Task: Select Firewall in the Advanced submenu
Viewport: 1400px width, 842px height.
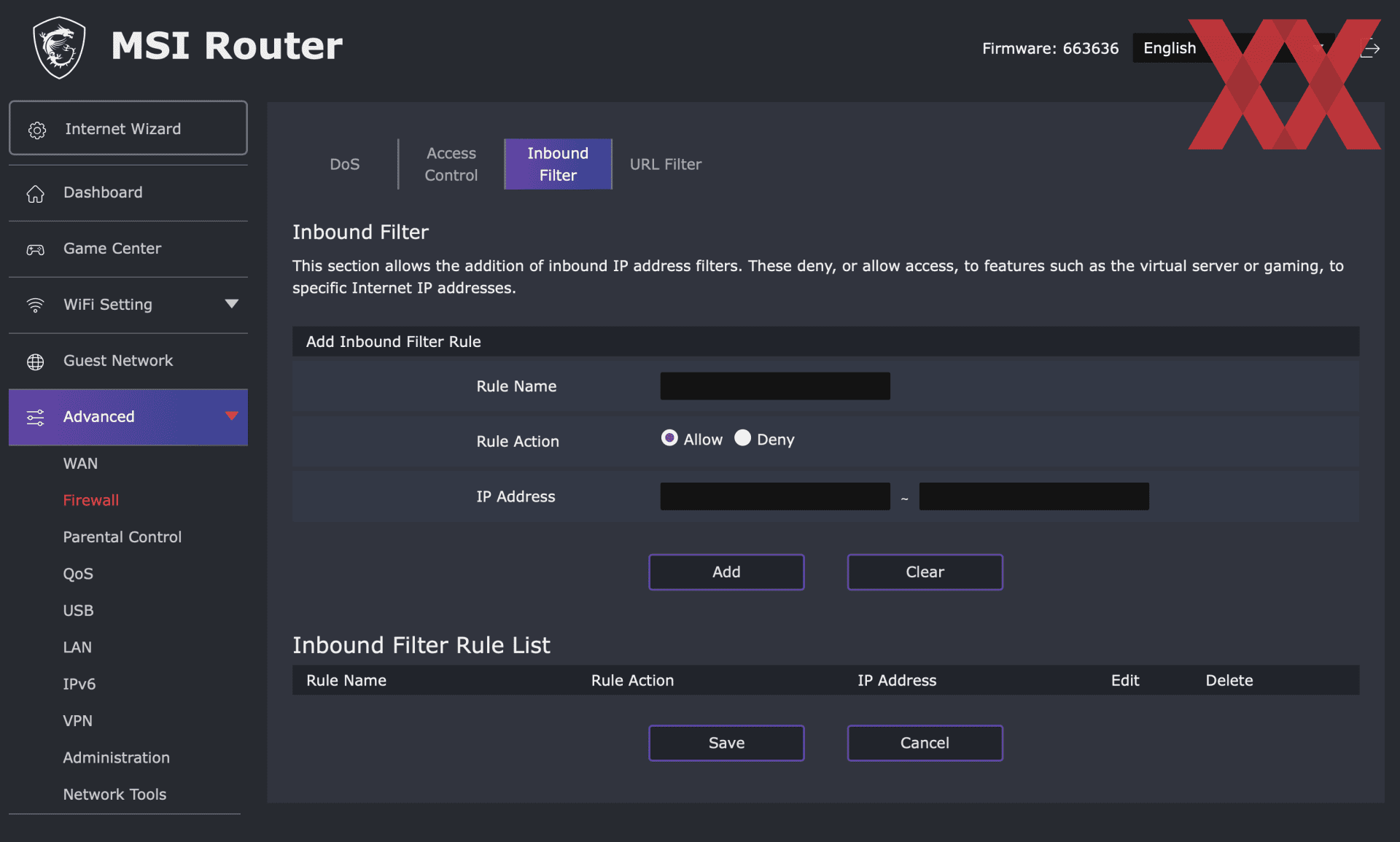Action: 91,500
